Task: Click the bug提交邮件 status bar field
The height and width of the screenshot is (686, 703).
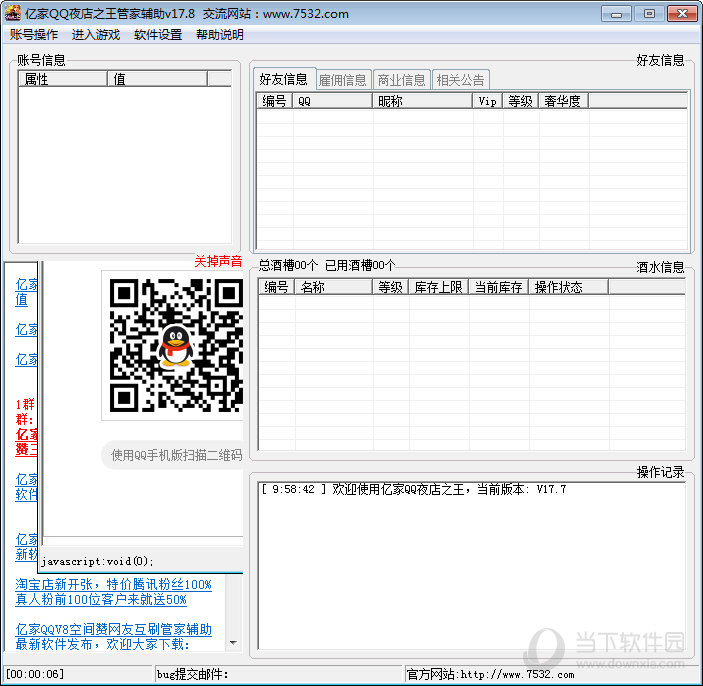Action: pos(278,674)
